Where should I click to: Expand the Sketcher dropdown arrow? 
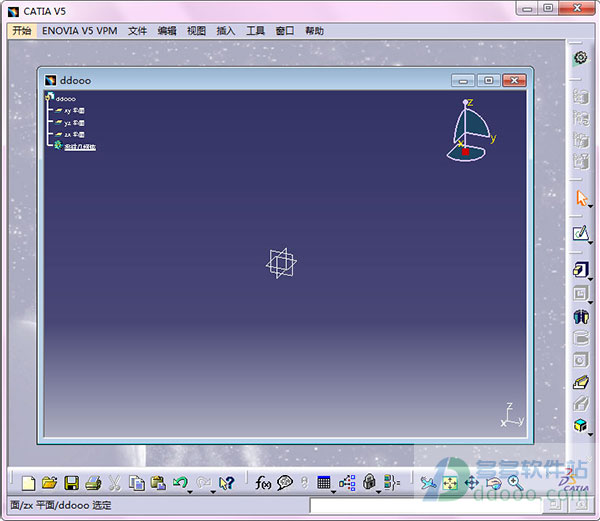(x=590, y=243)
